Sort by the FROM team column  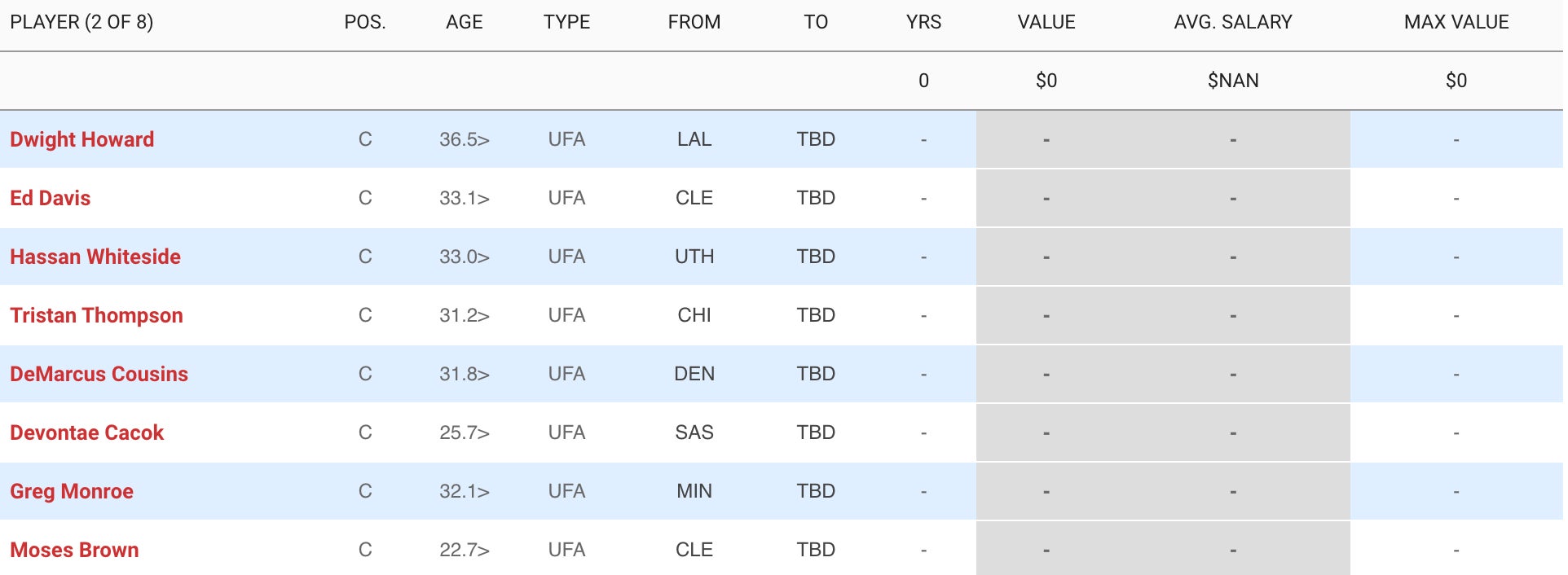[x=694, y=22]
